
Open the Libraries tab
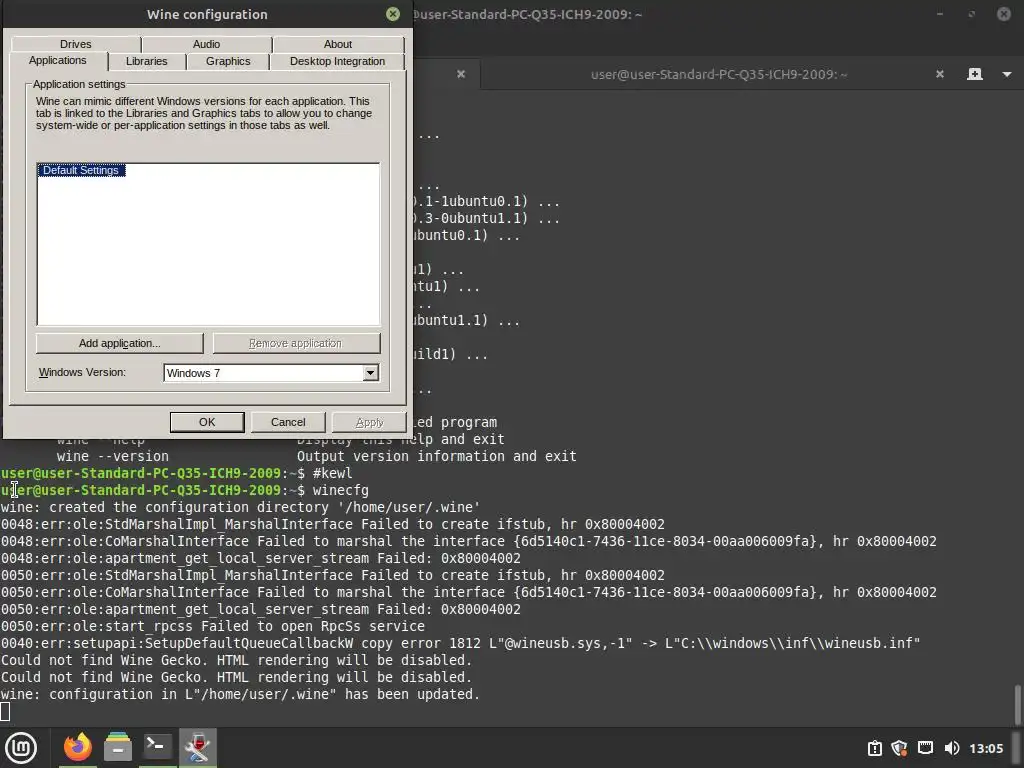[x=146, y=61]
